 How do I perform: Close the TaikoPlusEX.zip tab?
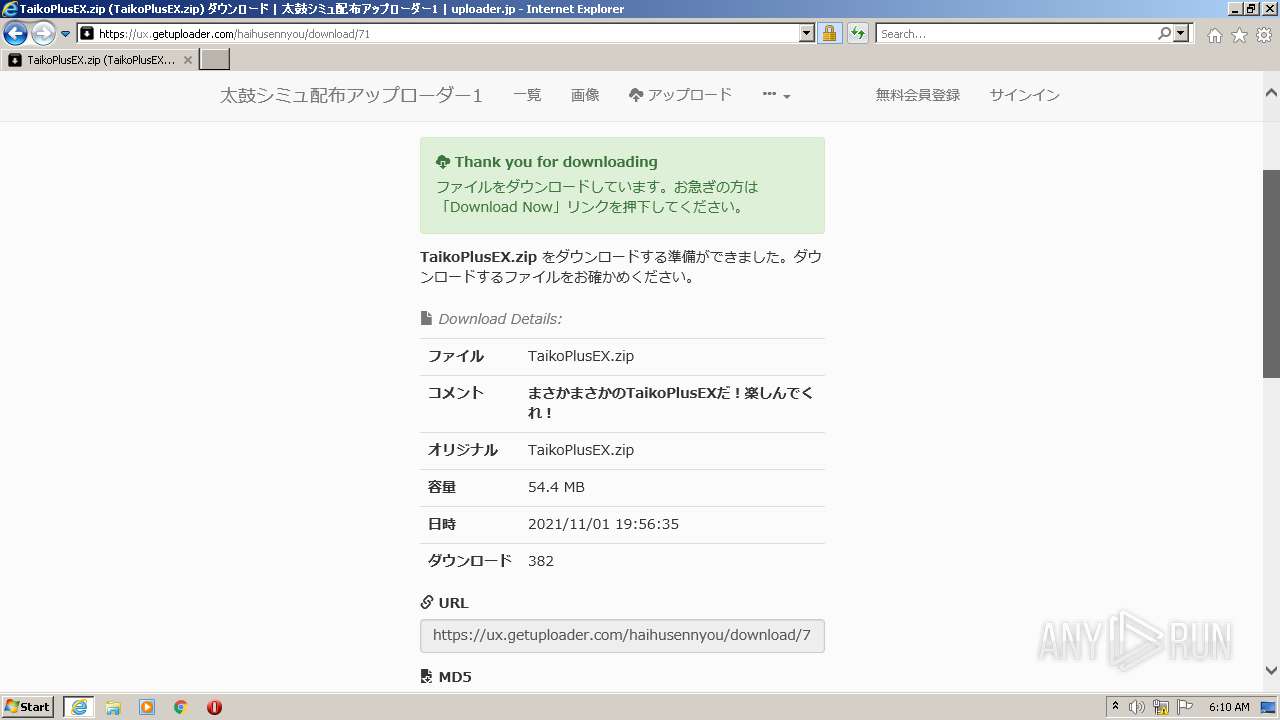click(x=188, y=60)
